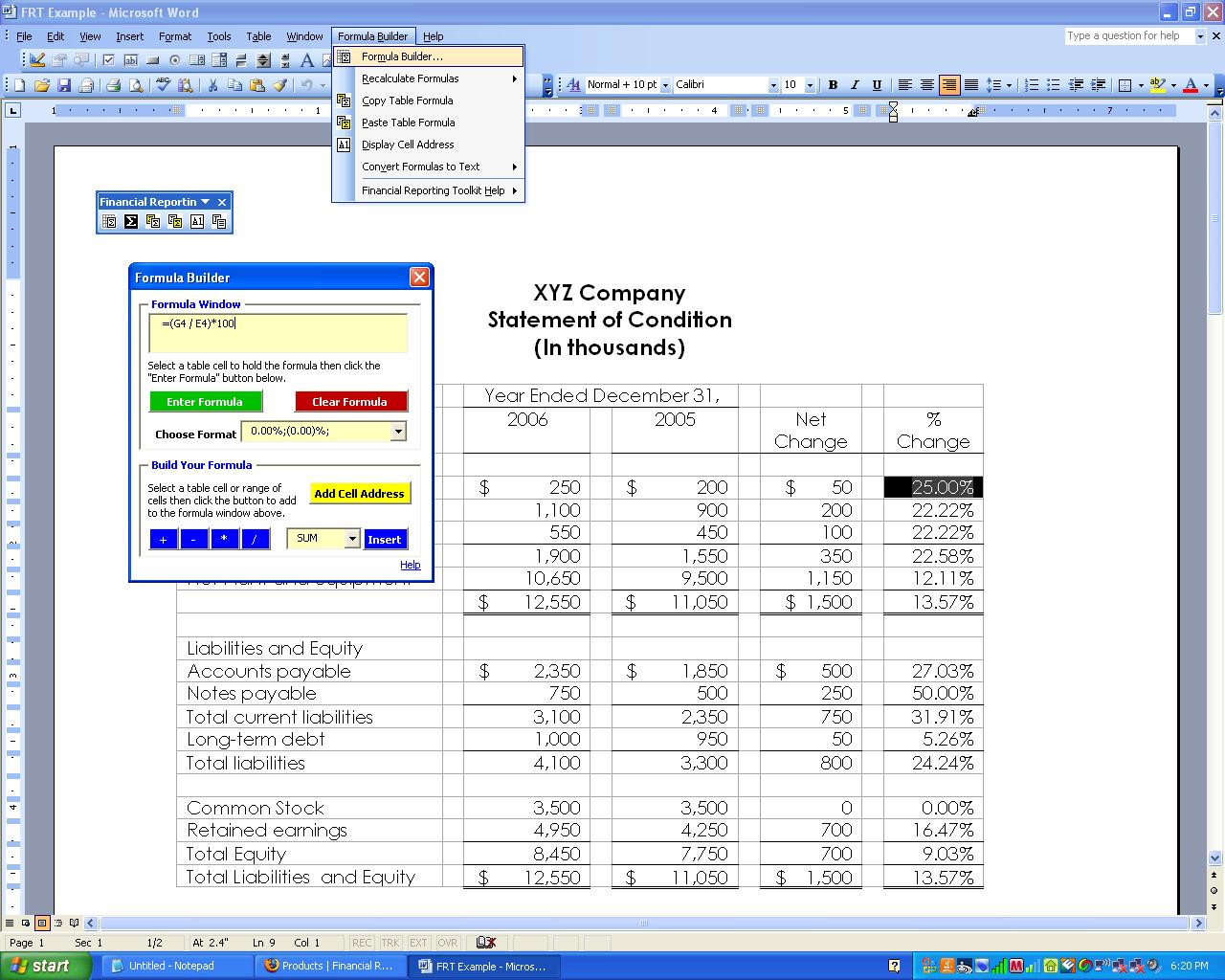Click the Numbering list icon
This screenshot has width=1225, height=980.
(1032, 85)
